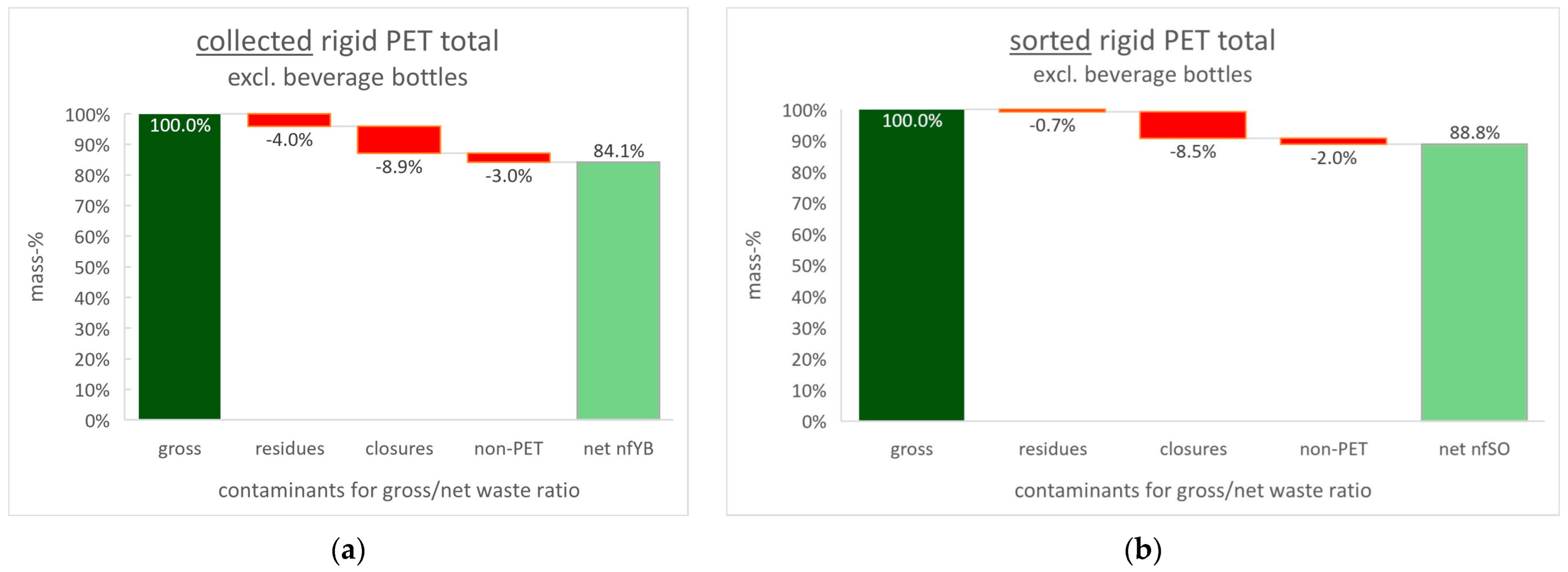Click the red non-PET bar labeled -3.0%
1568x572 pixels.
pos(508,158)
